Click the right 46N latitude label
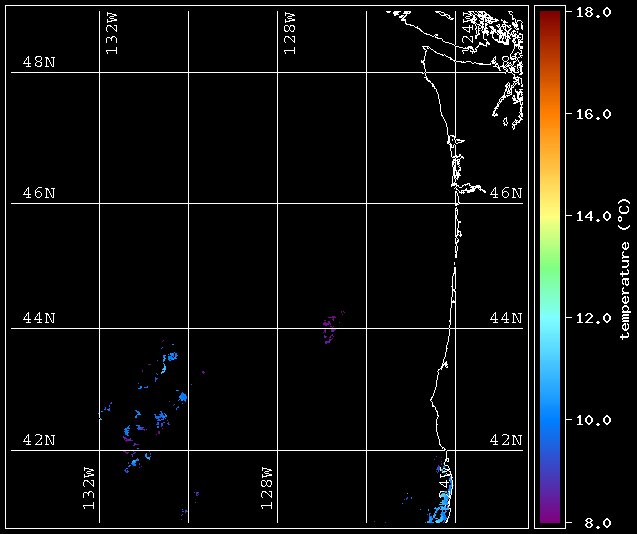 point(506,193)
